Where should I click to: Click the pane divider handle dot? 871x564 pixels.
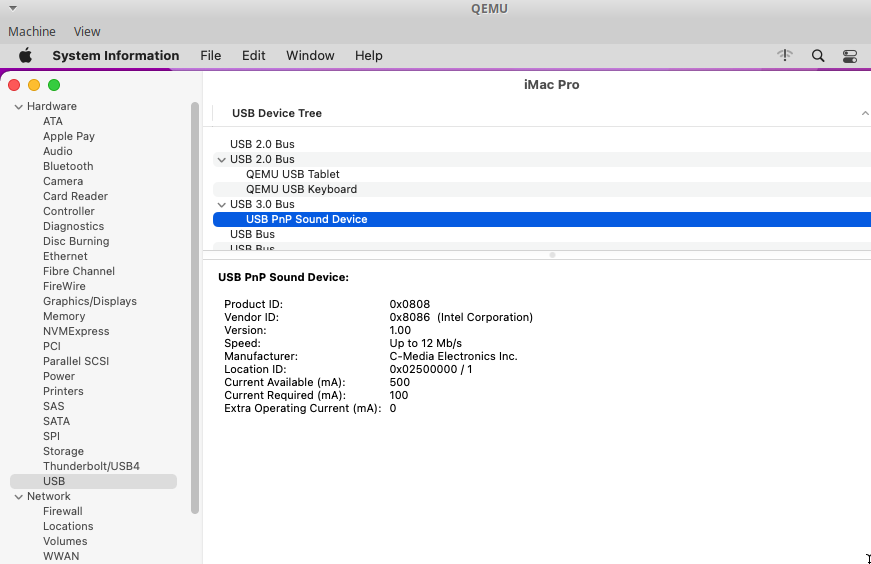(552, 255)
